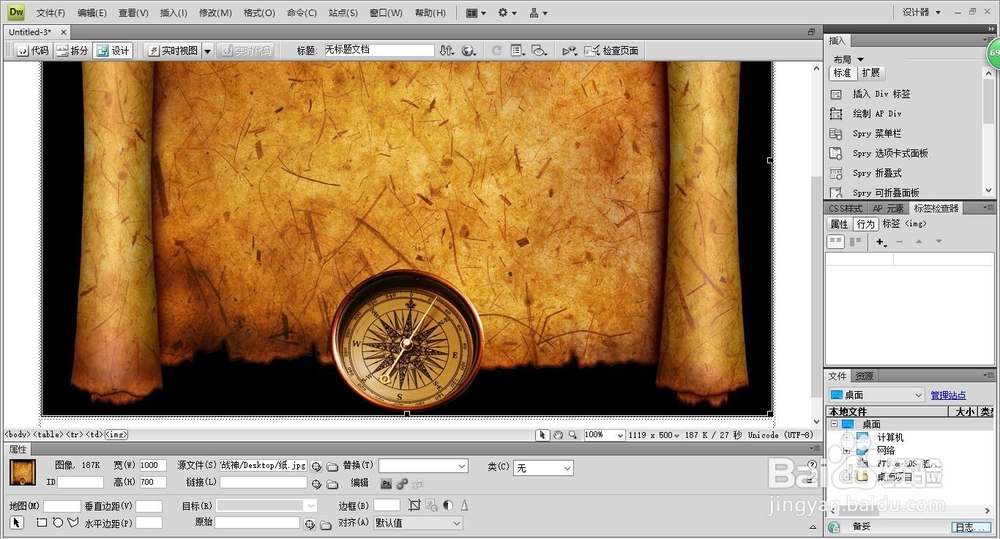Open the 编辑(E) menu

(x=92, y=13)
